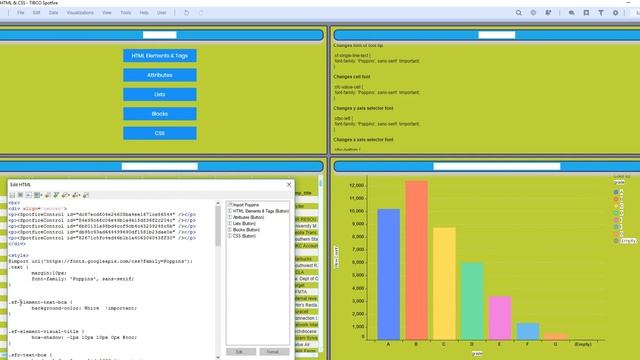Screen dimensions: 640x360
Task: Click the white title field of bar chart panel
Action: (x=497, y=166)
